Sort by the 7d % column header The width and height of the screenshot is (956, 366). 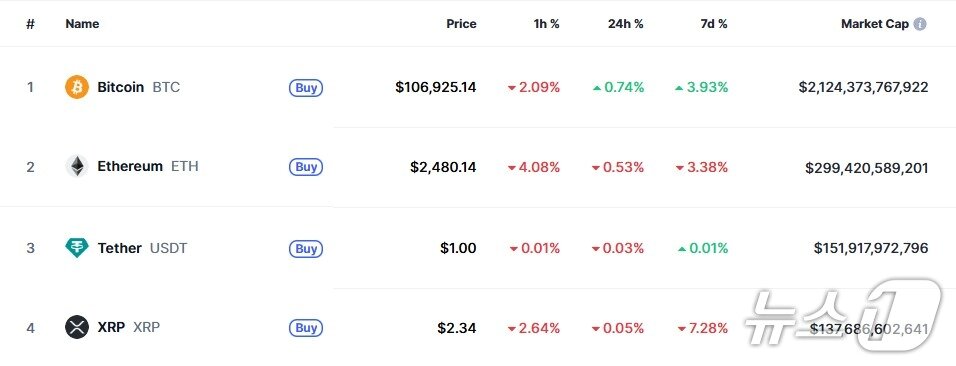[x=714, y=24]
